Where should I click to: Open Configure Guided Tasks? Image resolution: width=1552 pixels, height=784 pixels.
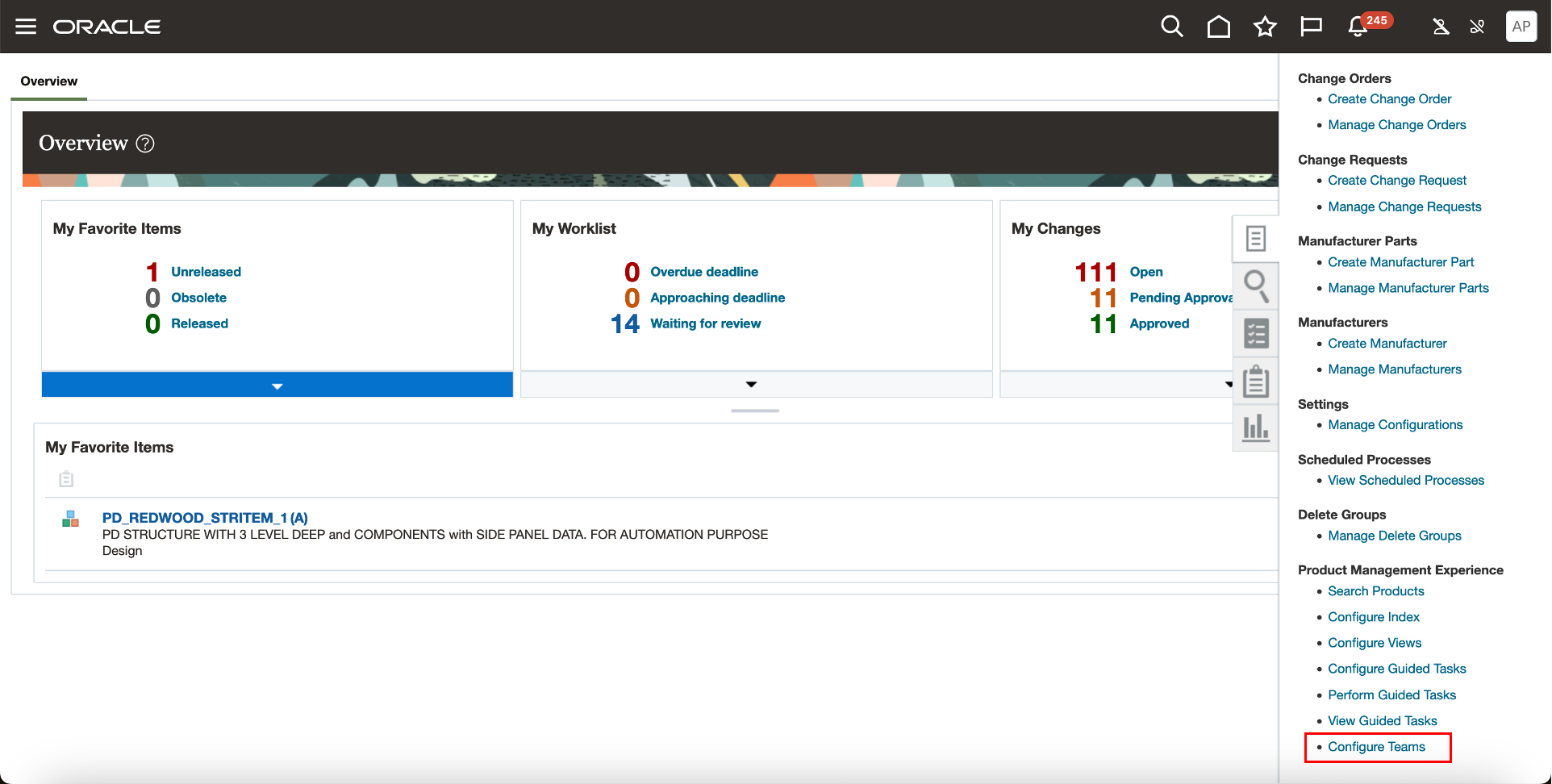(x=1397, y=669)
